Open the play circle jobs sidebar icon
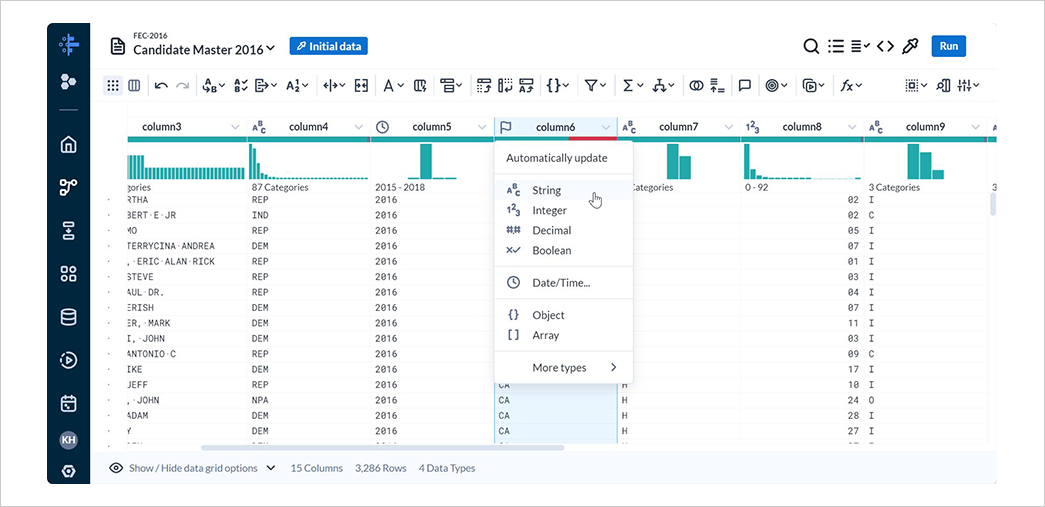This screenshot has width=1045, height=507. [x=68, y=360]
